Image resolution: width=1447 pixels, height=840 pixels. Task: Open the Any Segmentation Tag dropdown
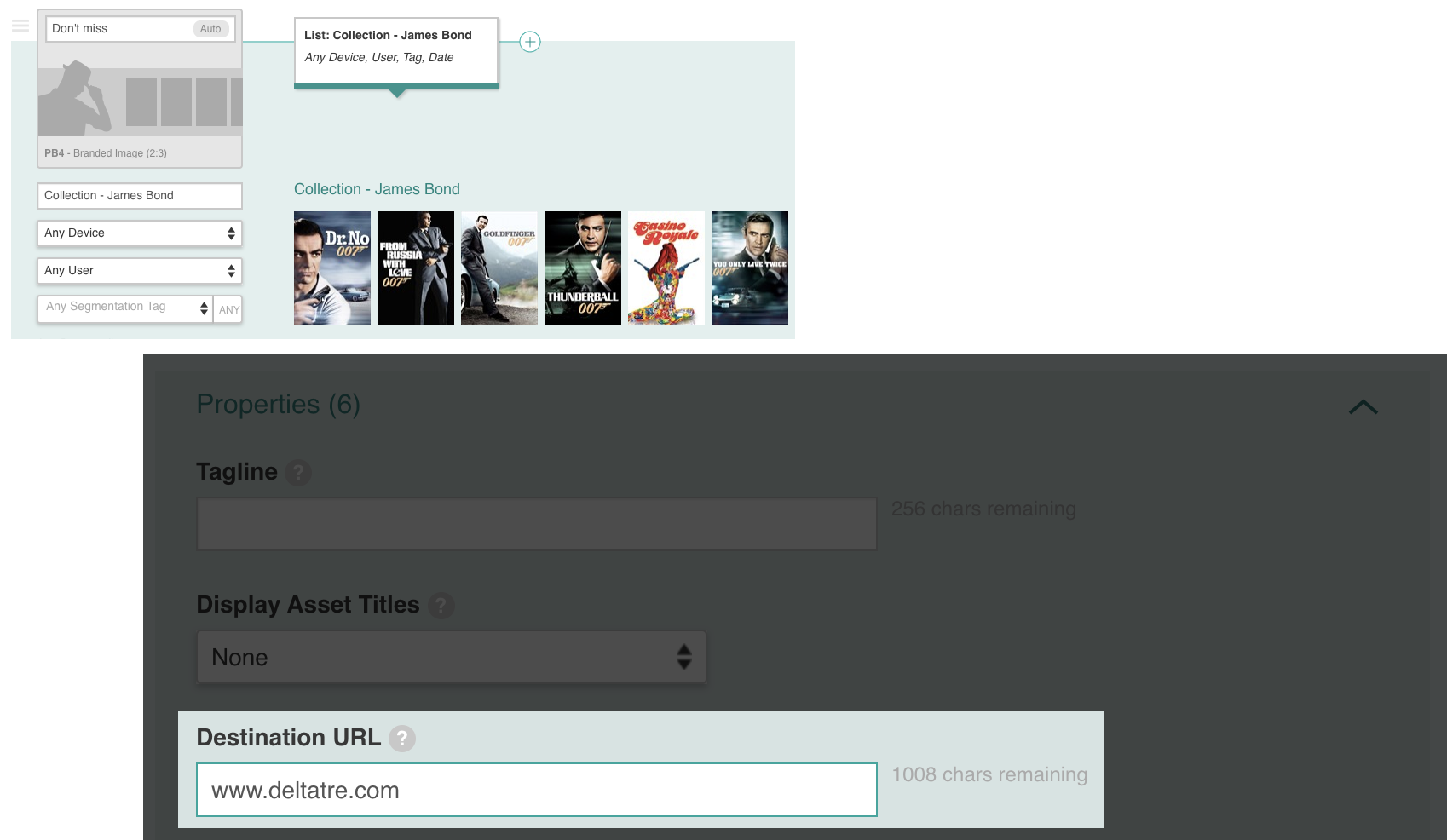point(125,308)
